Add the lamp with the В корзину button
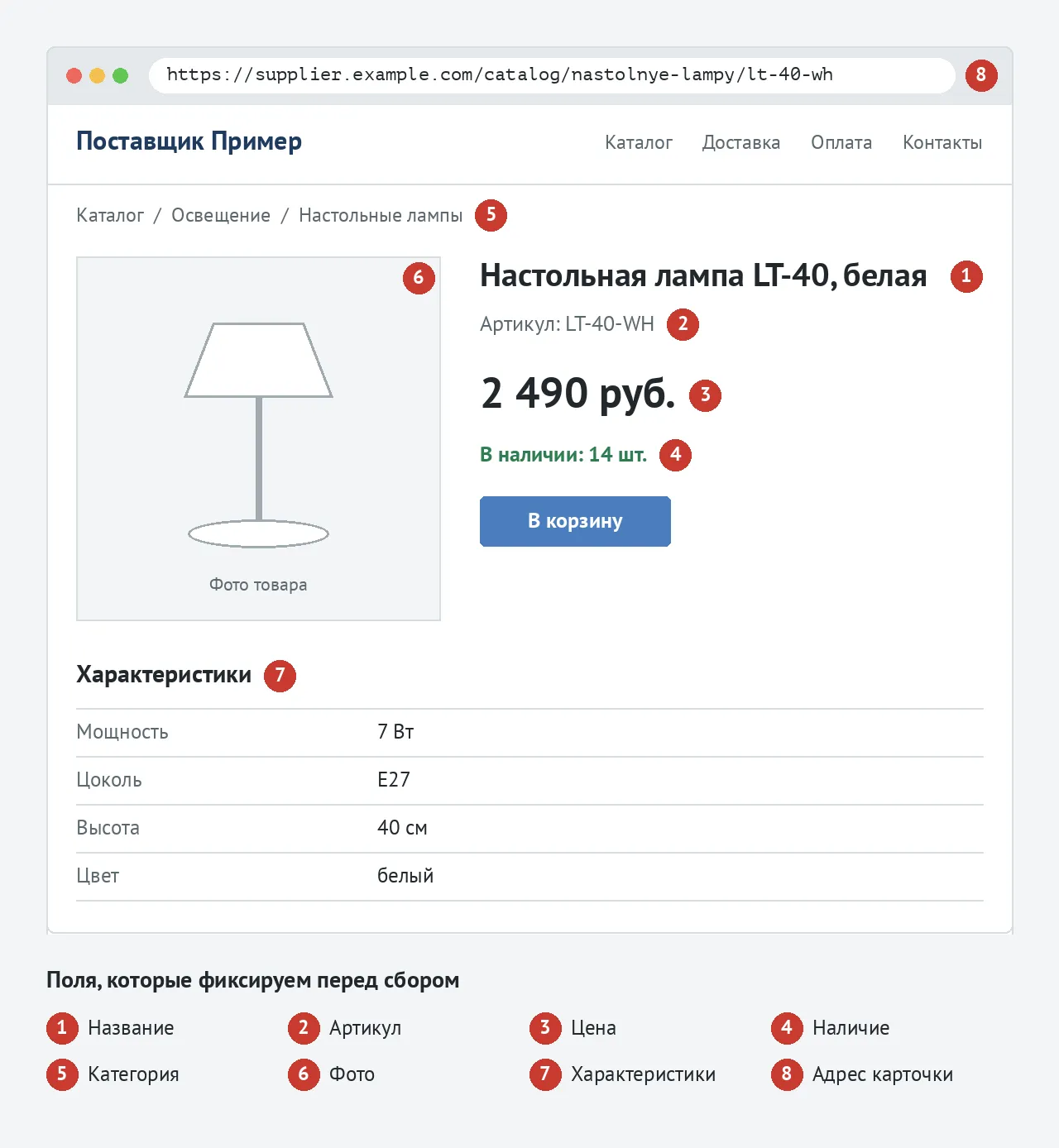 coord(575,521)
